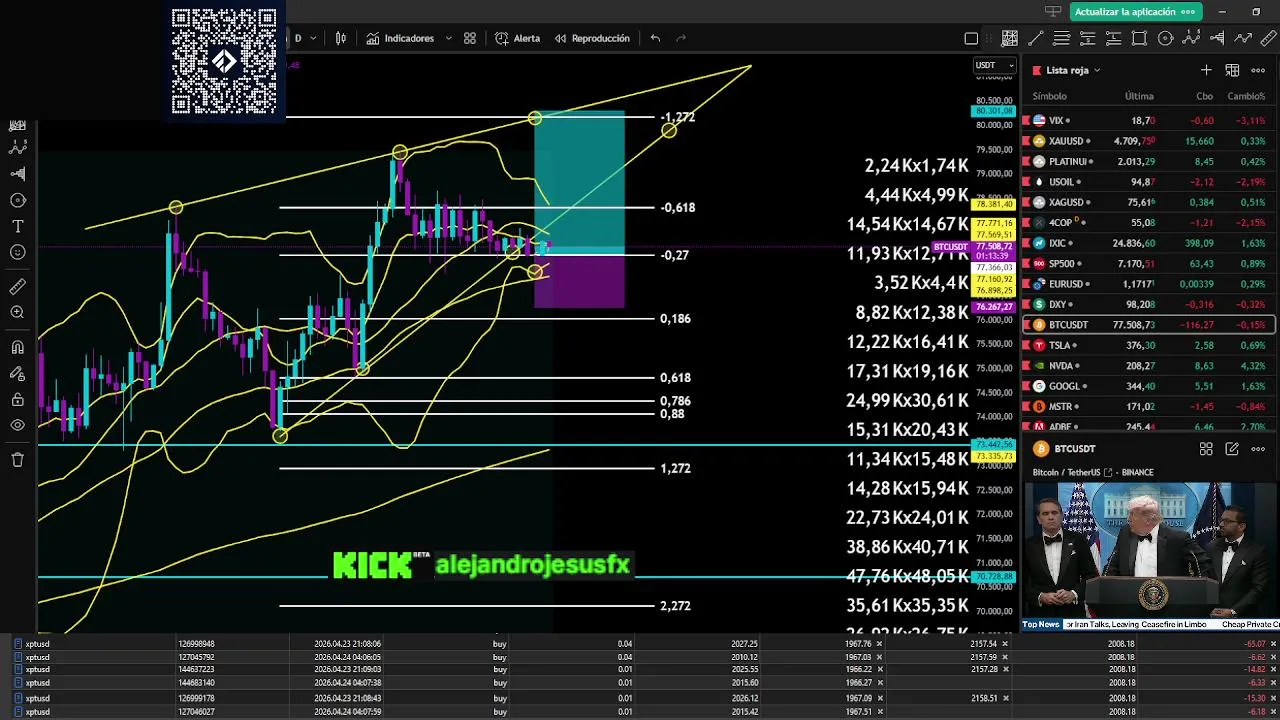Select MSTR in the watchlist
1280x720 pixels.
[1148, 407]
